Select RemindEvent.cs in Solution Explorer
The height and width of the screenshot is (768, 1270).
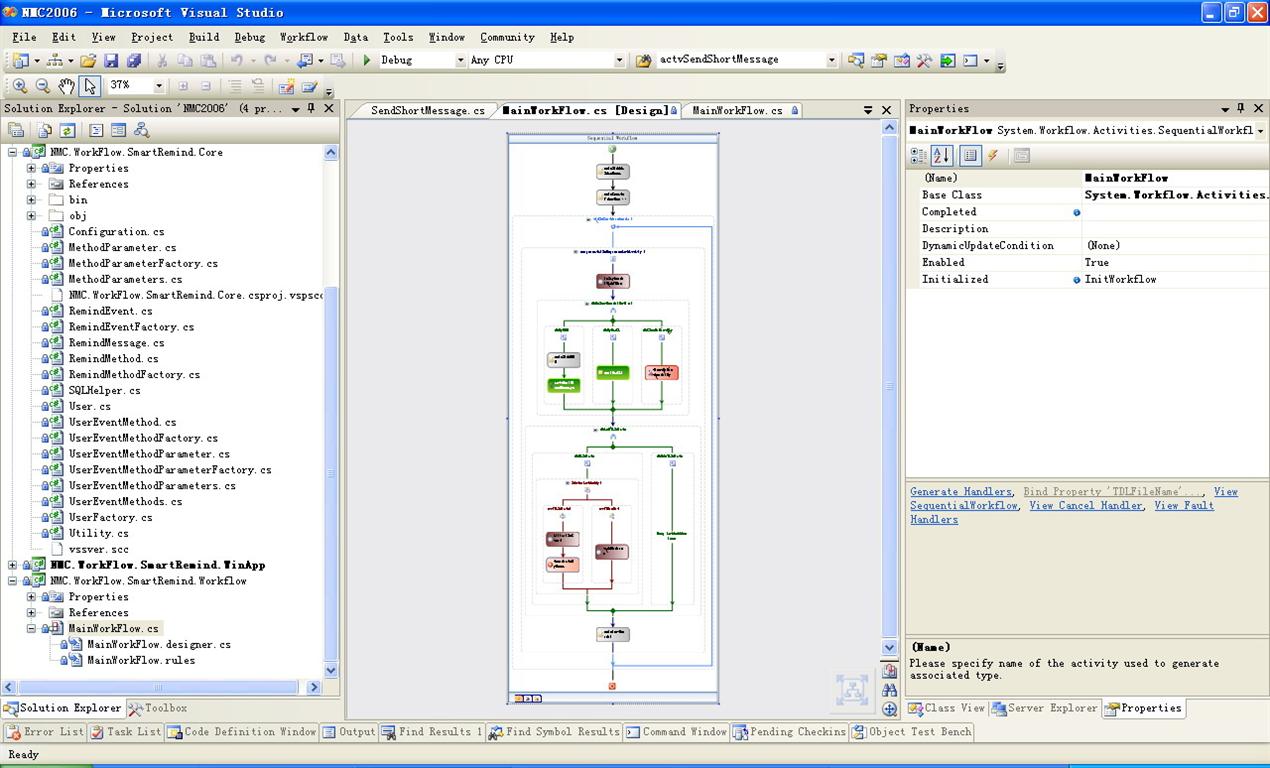click(110, 311)
